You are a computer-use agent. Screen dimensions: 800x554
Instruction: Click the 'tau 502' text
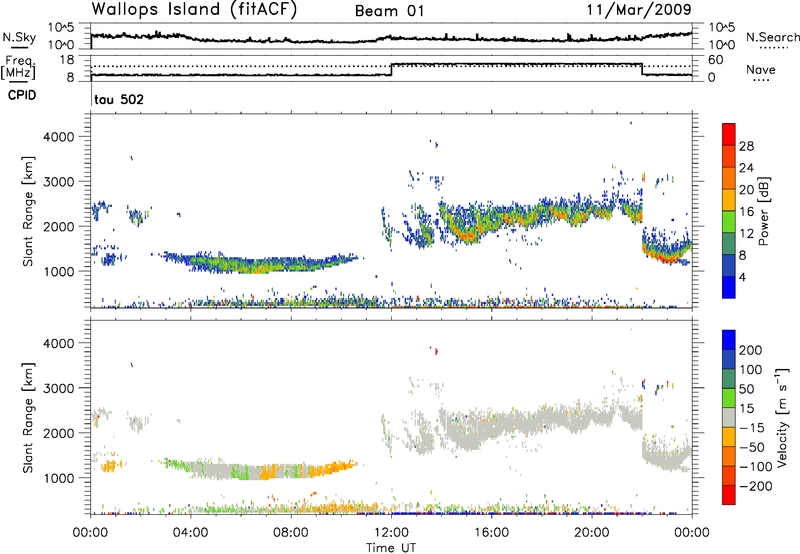pos(119,99)
